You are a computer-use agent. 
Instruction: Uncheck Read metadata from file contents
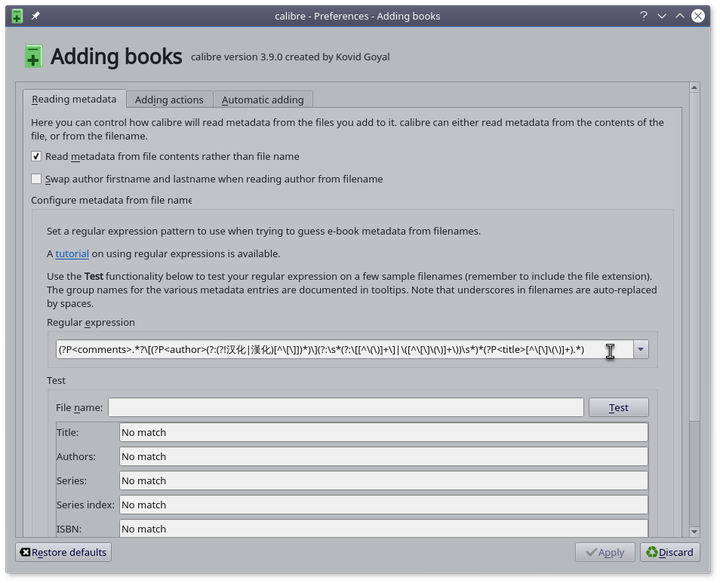point(37,156)
